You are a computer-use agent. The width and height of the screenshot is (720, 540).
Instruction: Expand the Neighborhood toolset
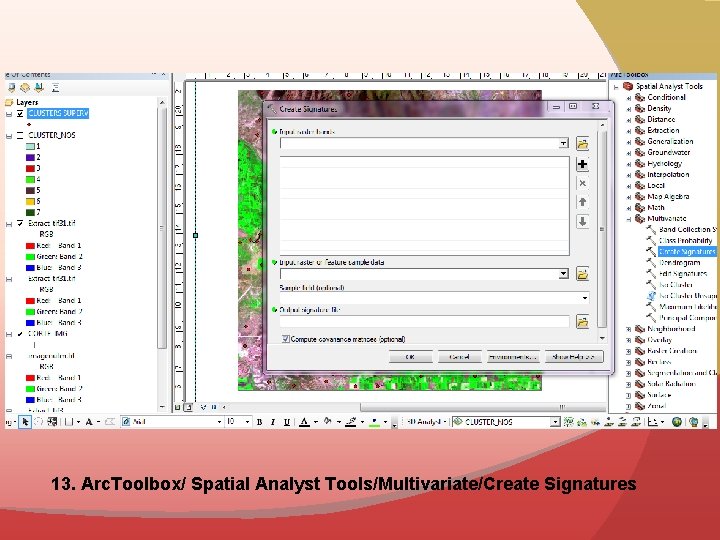click(x=629, y=329)
